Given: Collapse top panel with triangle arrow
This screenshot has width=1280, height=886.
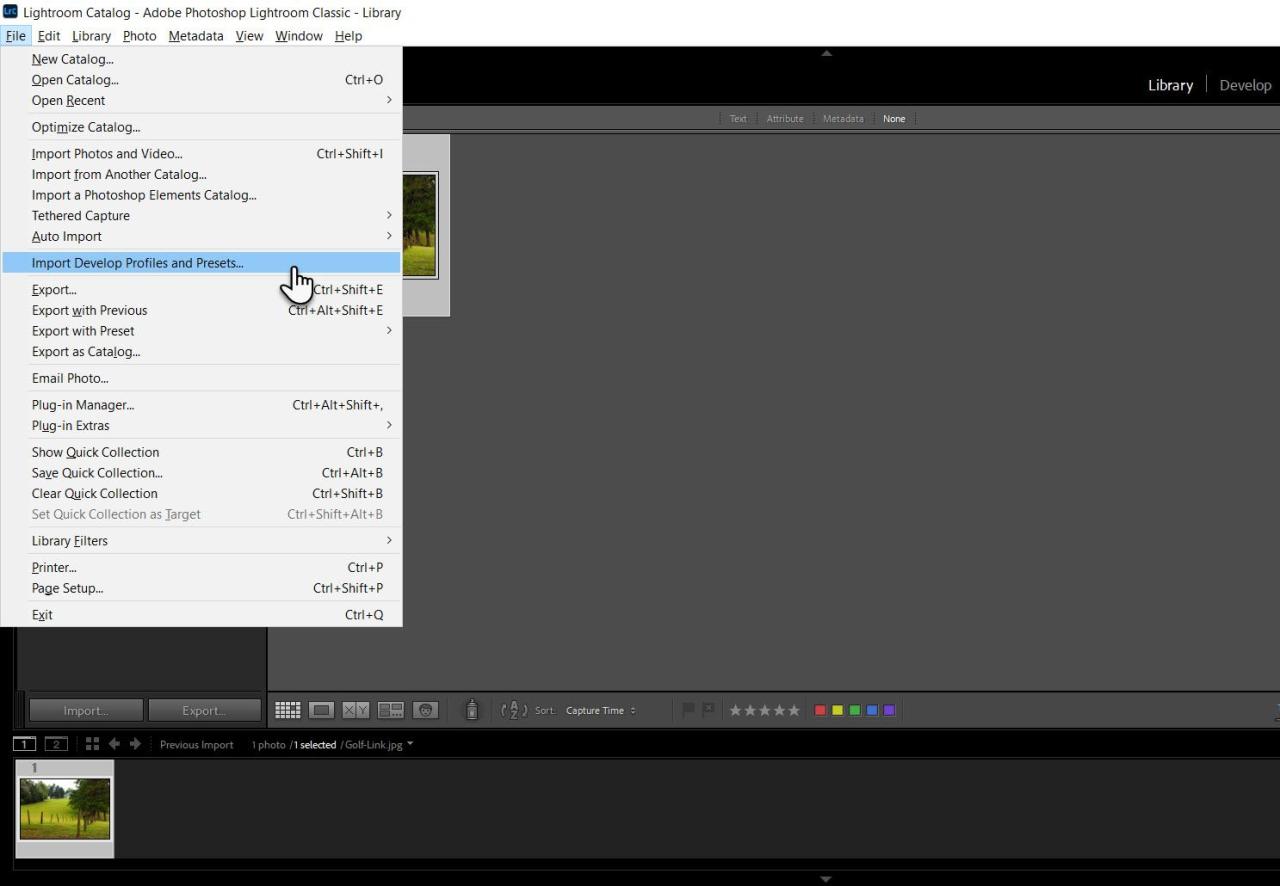Looking at the screenshot, I should (826, 53).
